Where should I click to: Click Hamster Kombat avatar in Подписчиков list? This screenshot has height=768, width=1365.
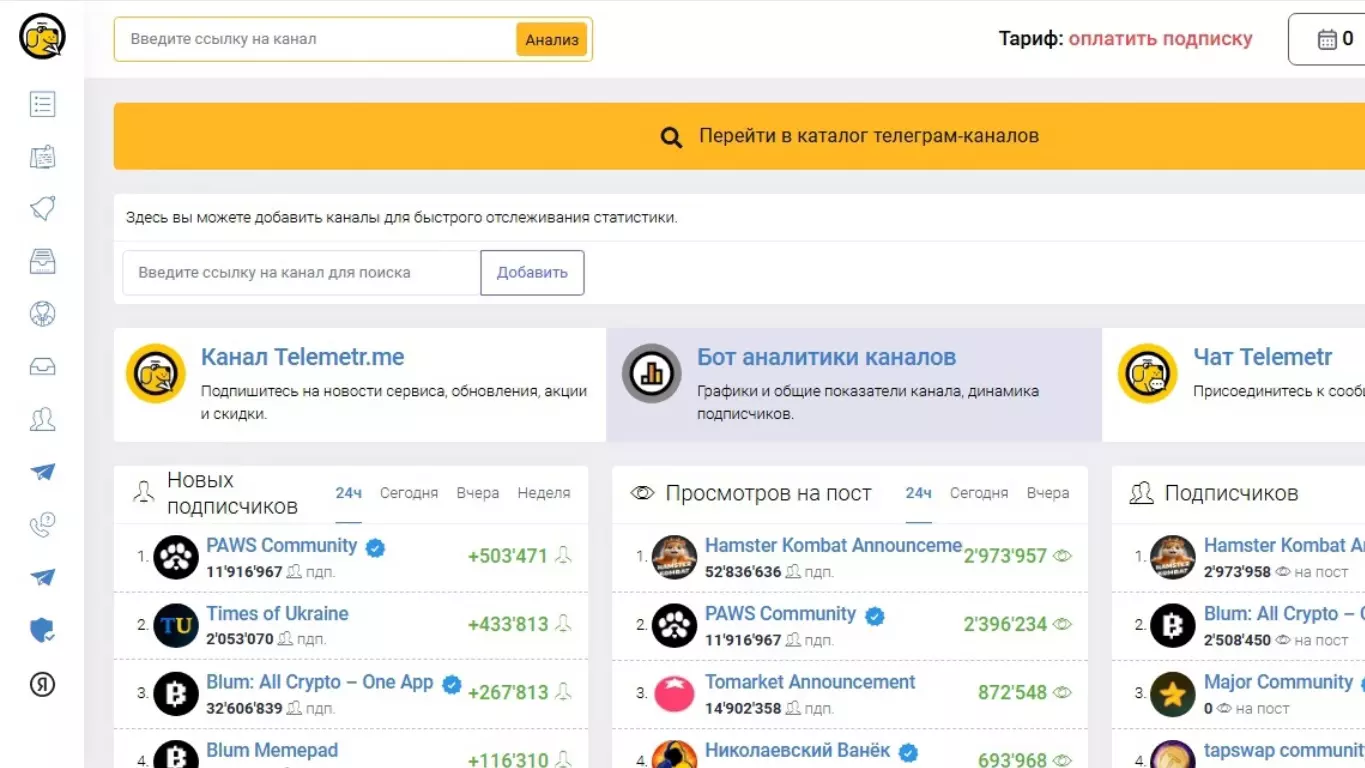click(x=1173, y=557)
